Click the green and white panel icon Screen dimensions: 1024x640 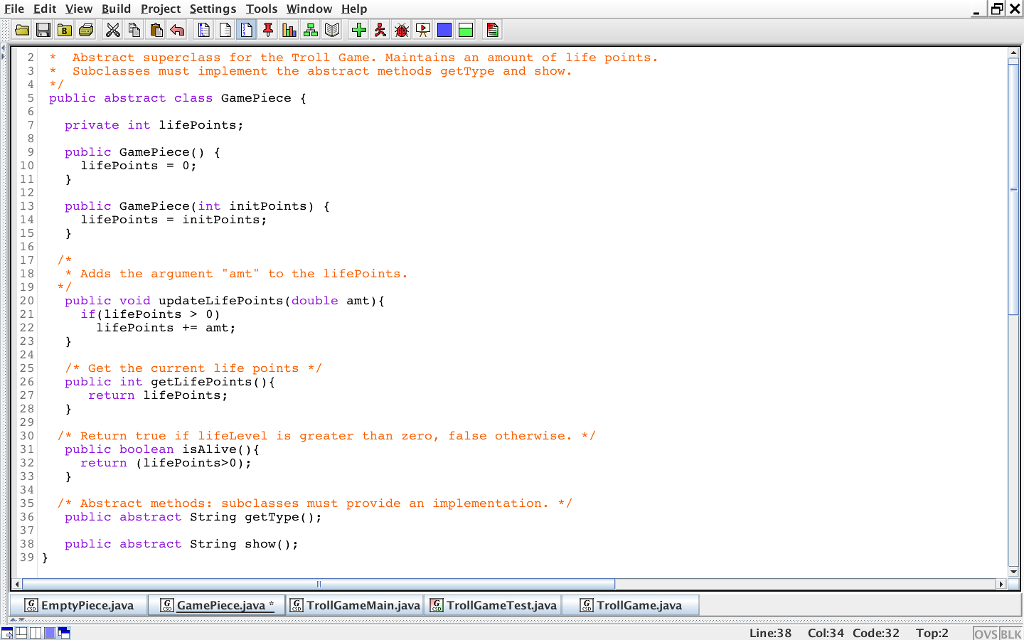pyautogui.click(x=466, y=29)
